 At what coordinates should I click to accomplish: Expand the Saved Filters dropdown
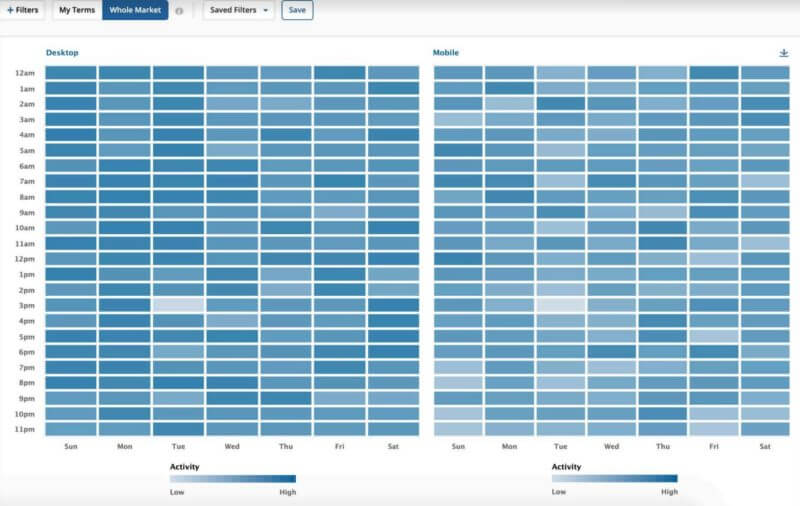[x=239, y=10]
